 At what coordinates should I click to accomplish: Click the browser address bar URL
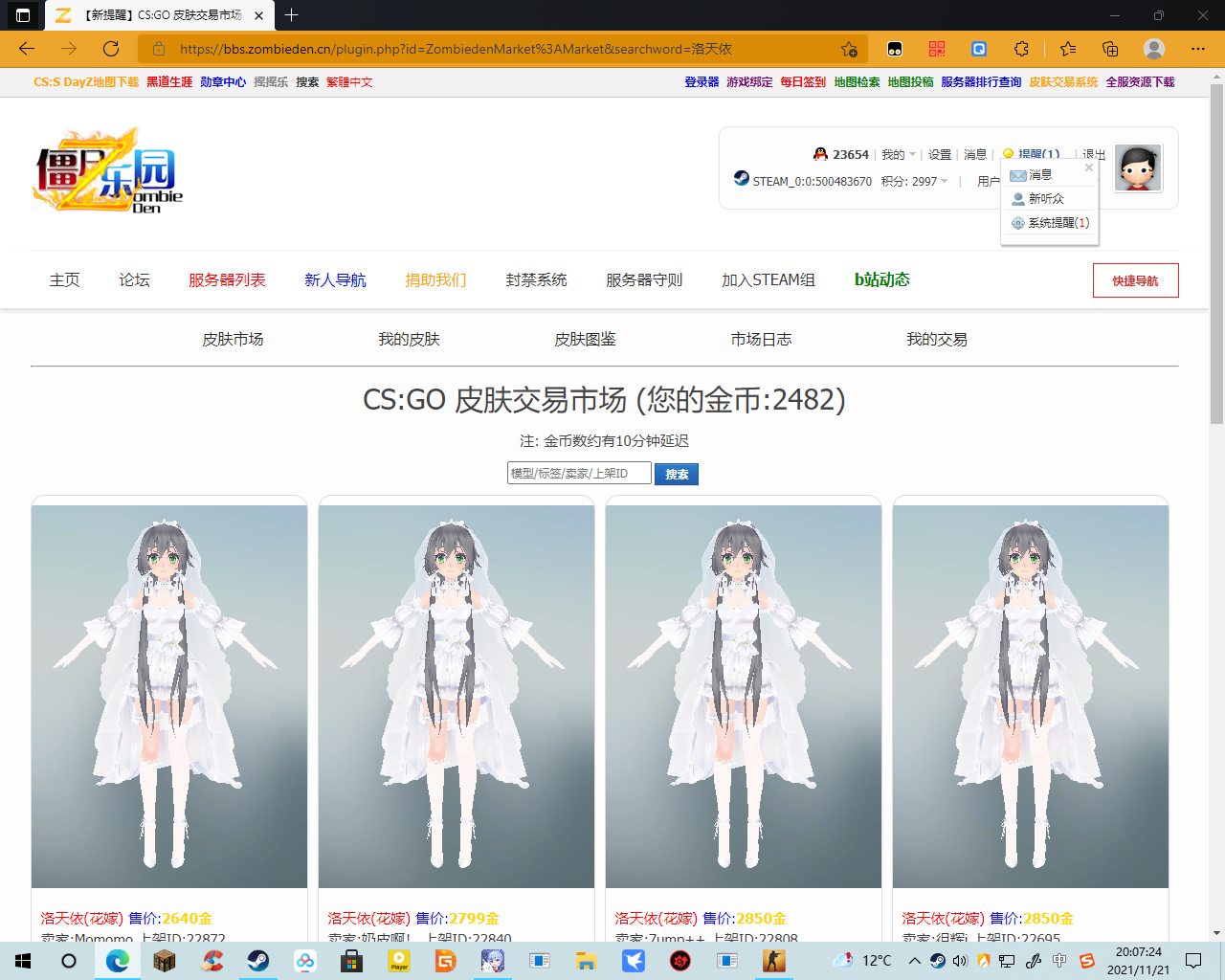[456, 49]
